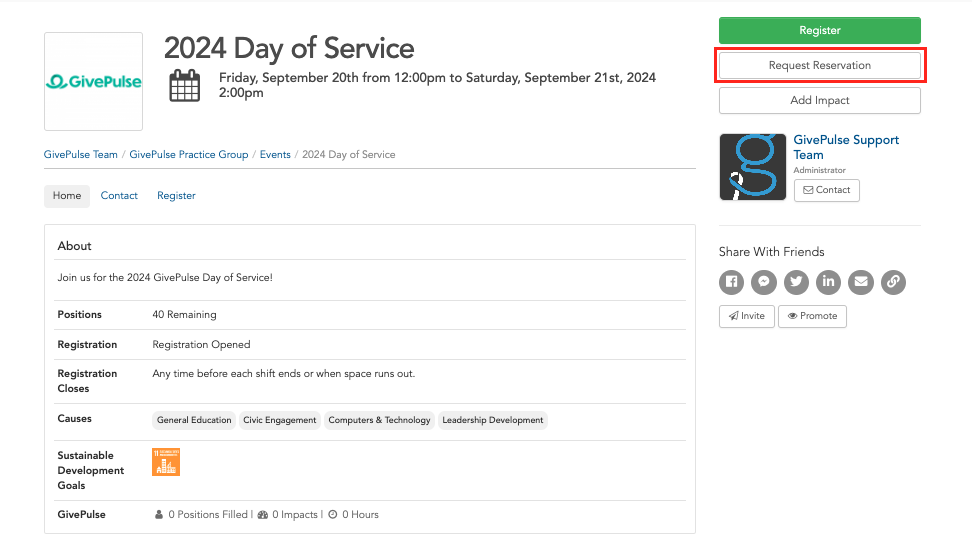Viewport: 972px width, 543px height.
Task: Click the Invite button
Action: tap(746, 316)
